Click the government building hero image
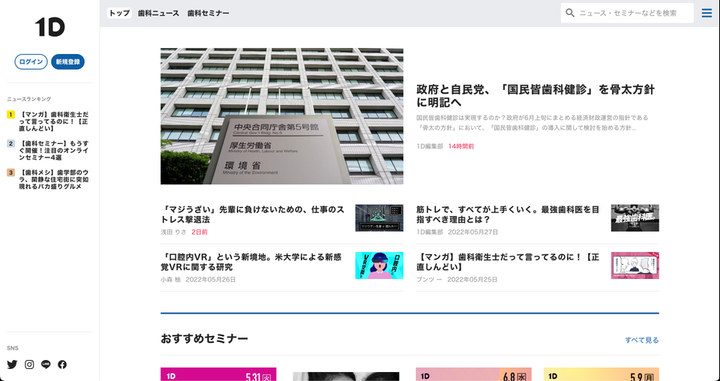The image size is (720, 381). pos(282,116)
